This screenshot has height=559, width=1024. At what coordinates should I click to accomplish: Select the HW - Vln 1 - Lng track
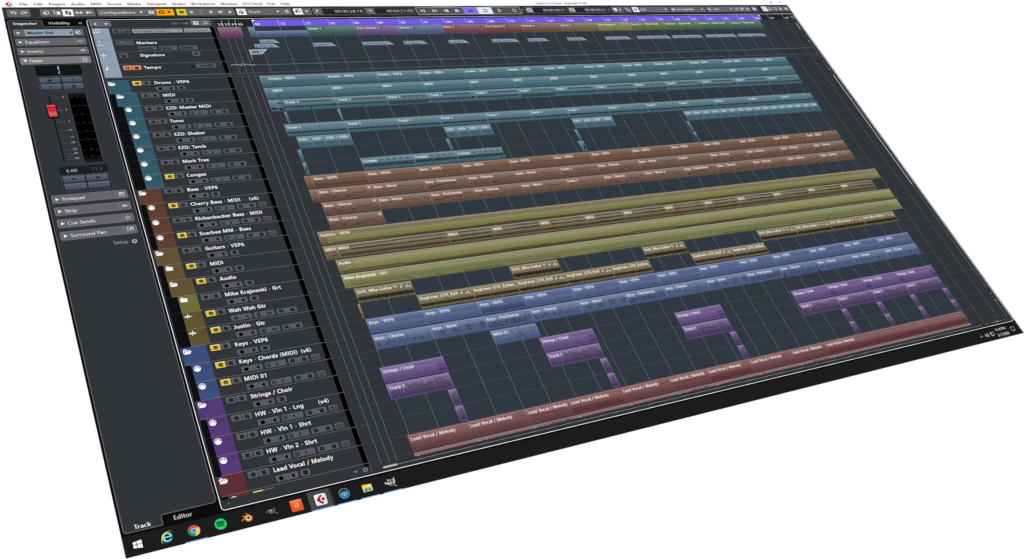pyautogui.click(x=281, y=410)
